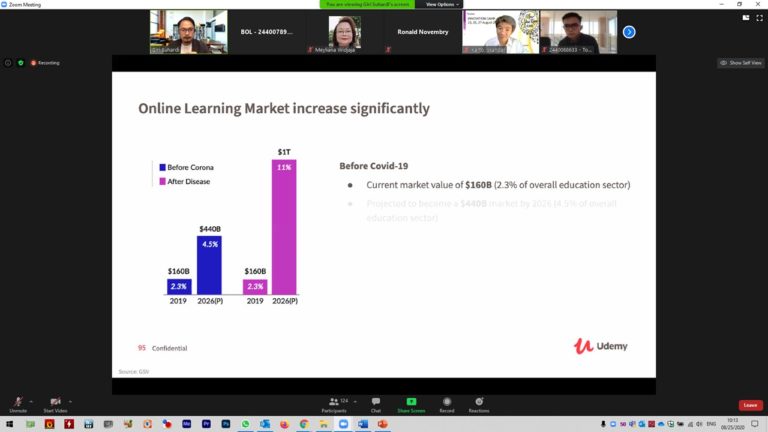Click the 'Source: GSV' footnote
Viewport: 768px width, 432px height.
tap(134, 372)
